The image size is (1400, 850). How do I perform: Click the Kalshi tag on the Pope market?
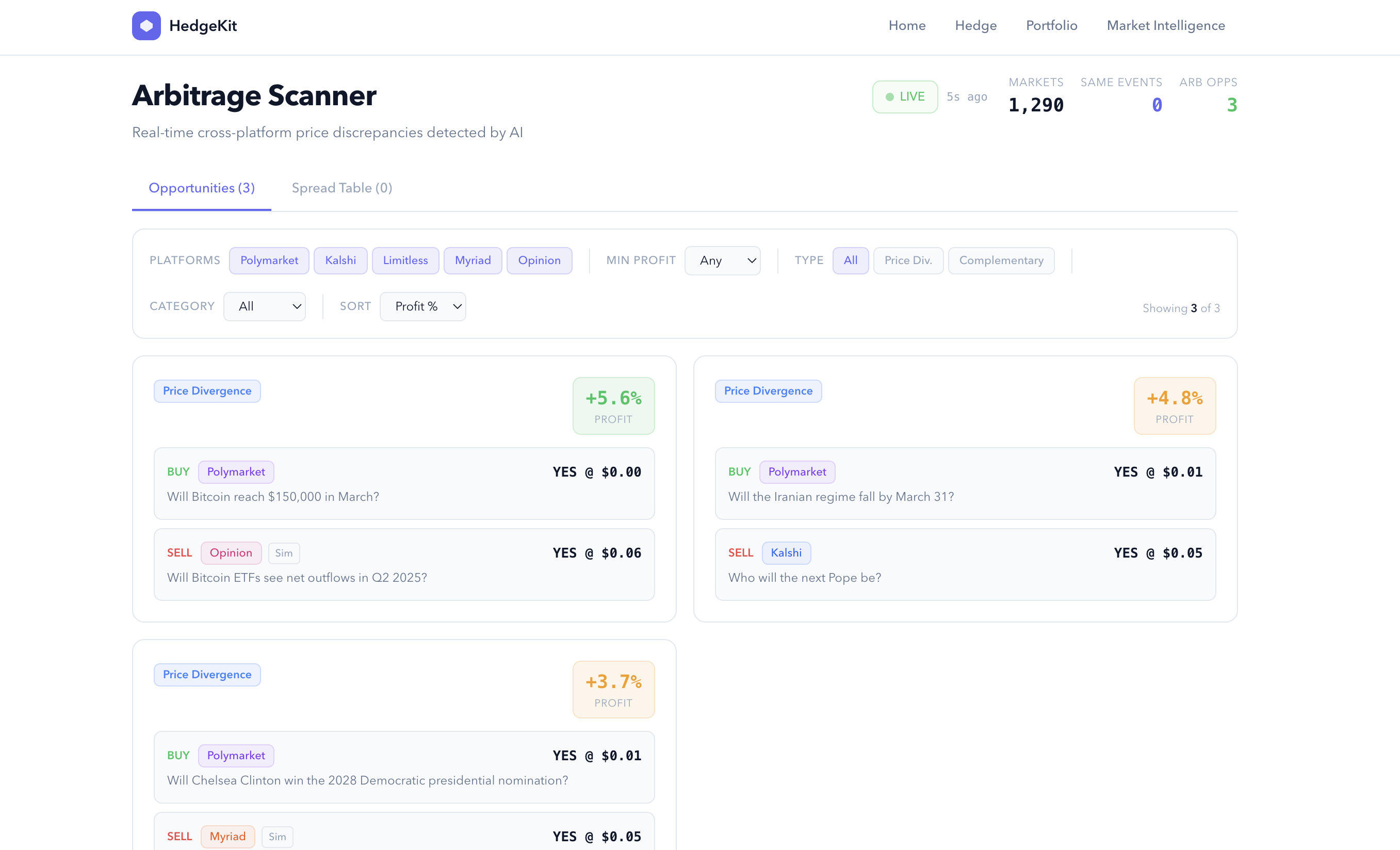click(786, 553)
